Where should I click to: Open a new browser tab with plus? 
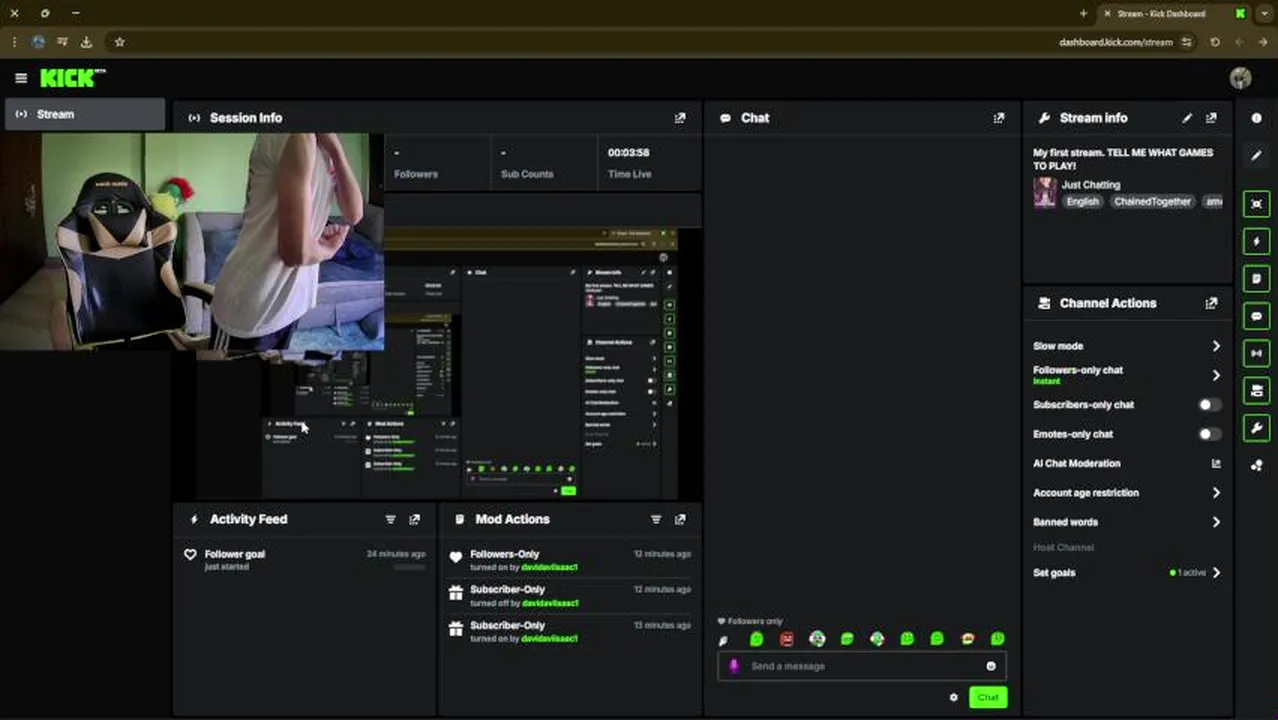point(1083,13)
